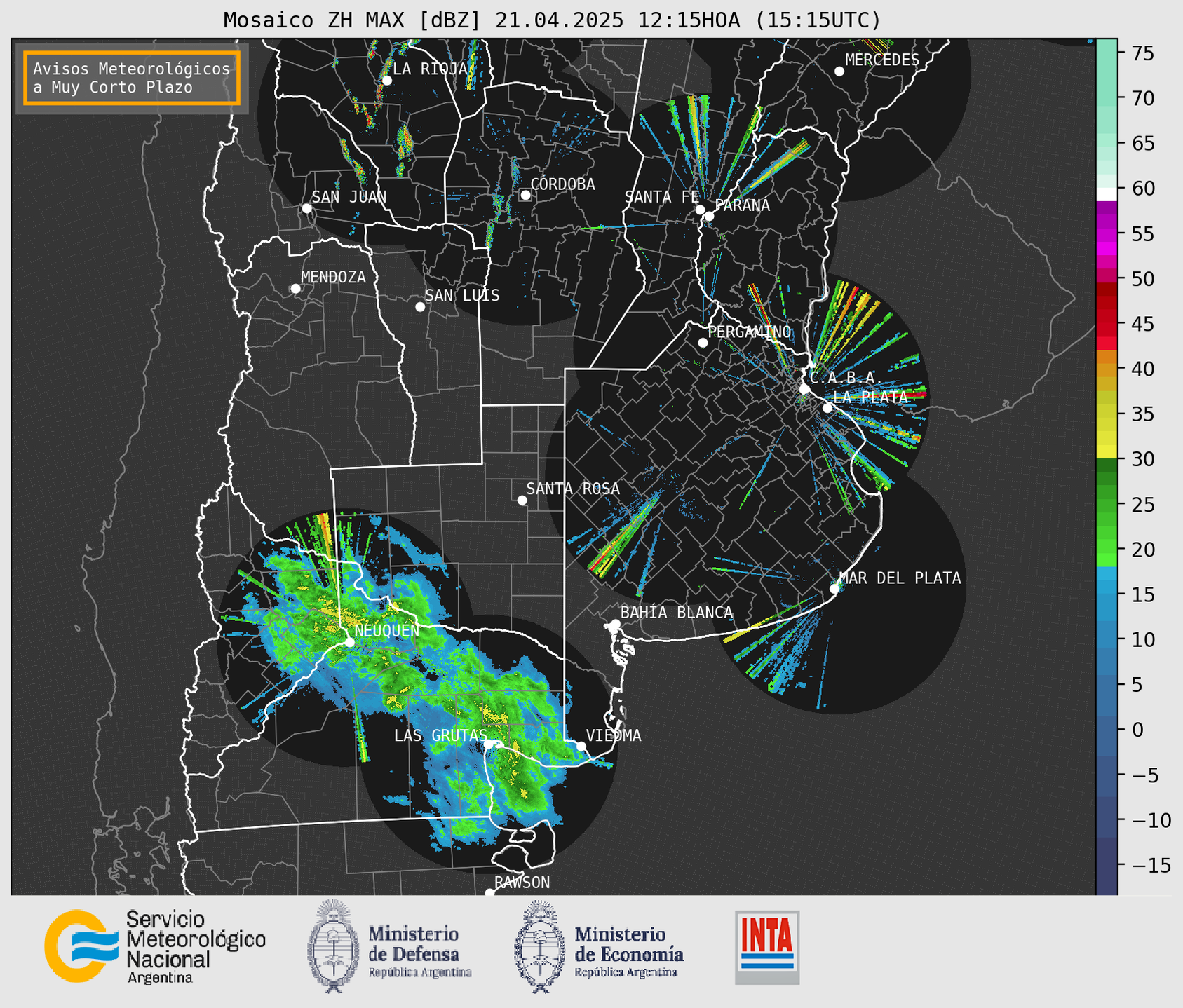Image resolution: width=1183 pixels, height=1008 pixels.
Task: Select the La Rioja city marker
Action: pyautogui.click(x=386, y=81)
